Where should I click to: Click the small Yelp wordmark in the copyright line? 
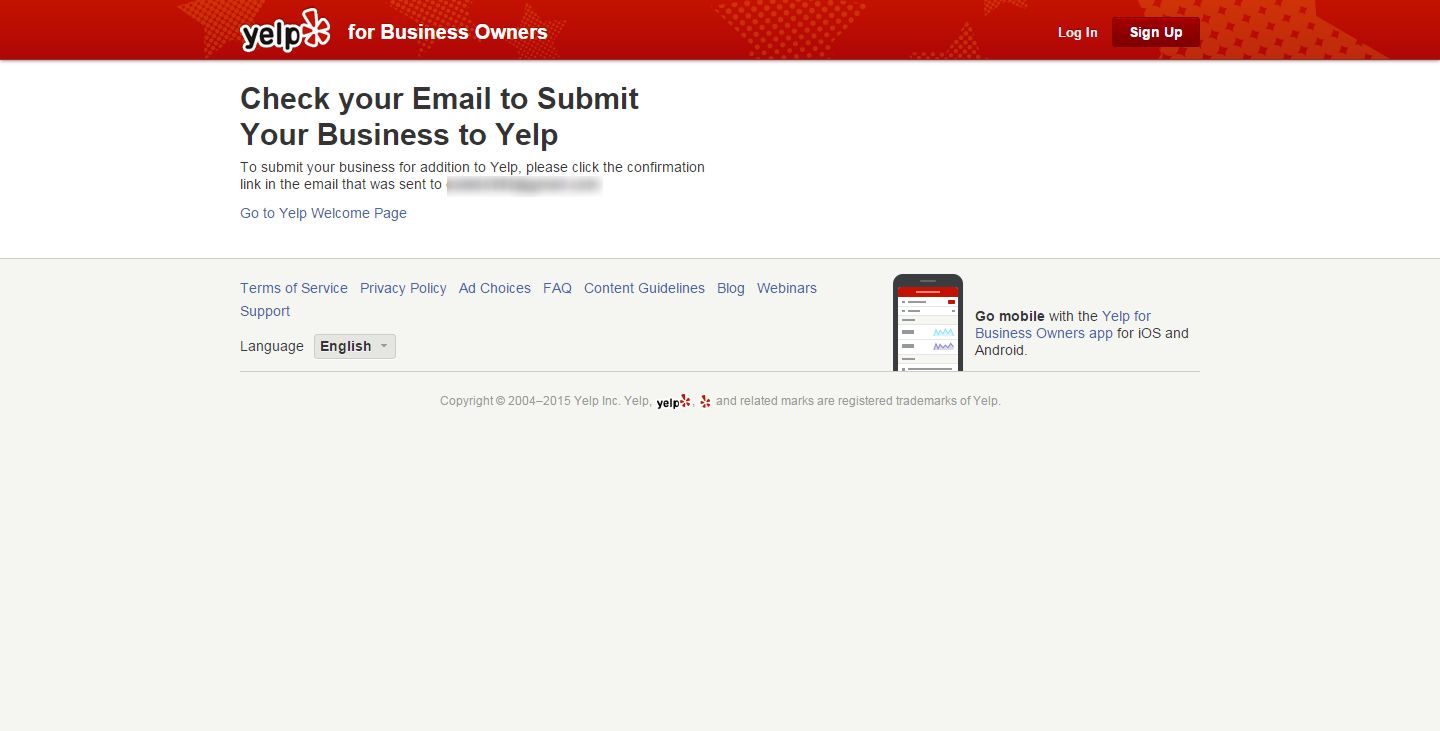[x=673, y=402]
